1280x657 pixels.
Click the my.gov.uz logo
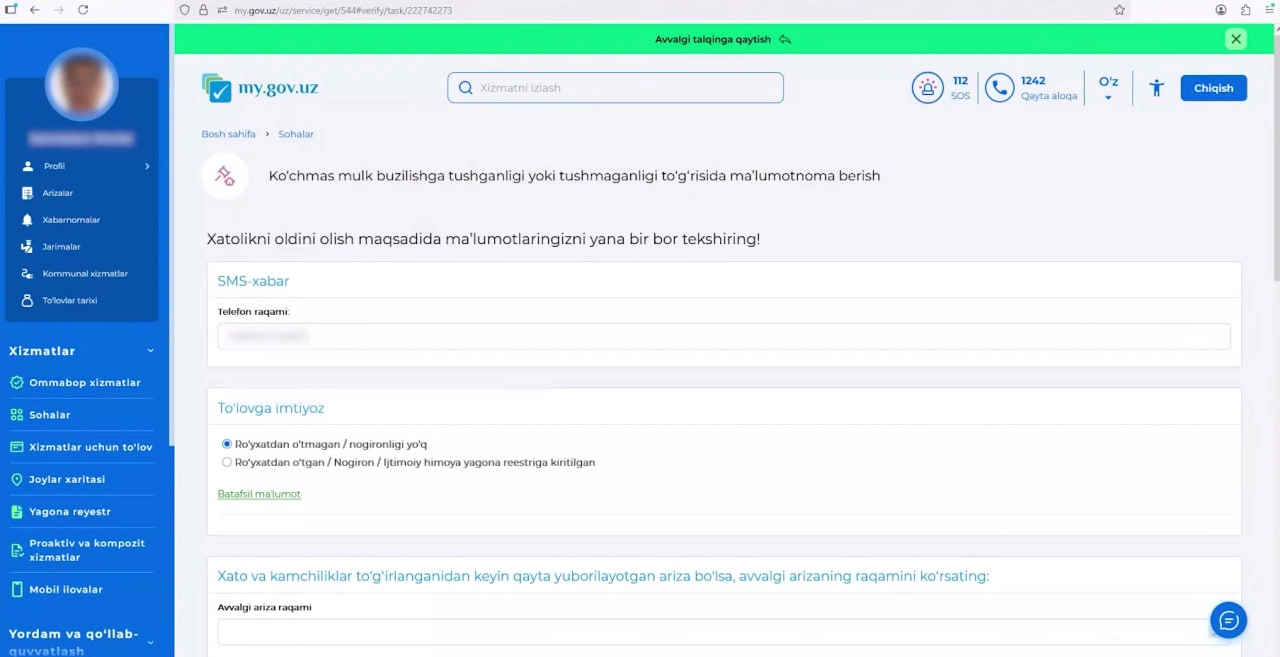260,88
